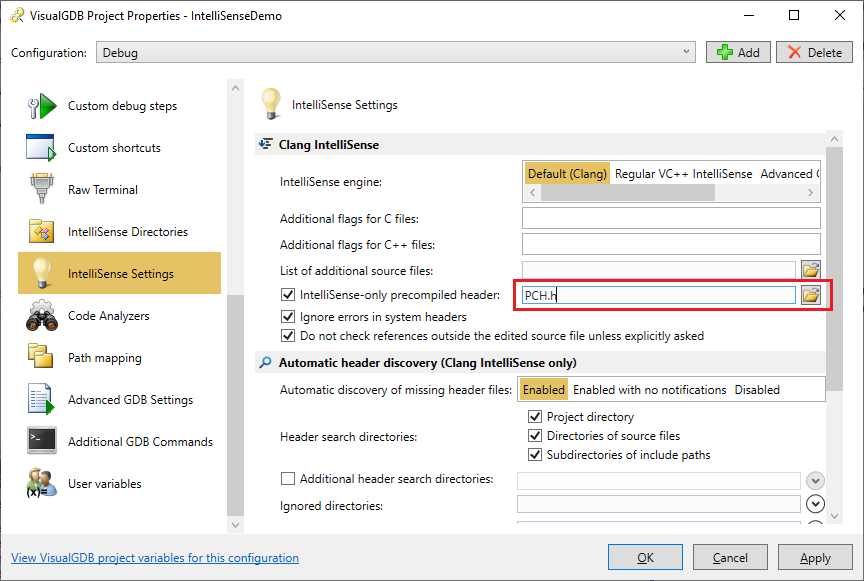The width and height of the screenshot is (864, 581).
Task: Click Additional flags for C files field
Action: point(671,218)
